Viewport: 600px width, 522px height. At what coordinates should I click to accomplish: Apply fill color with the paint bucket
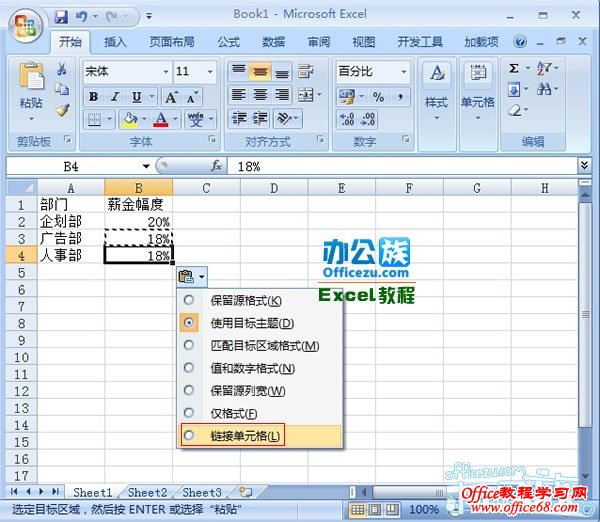pyautogui.click(x=130, y=119)
